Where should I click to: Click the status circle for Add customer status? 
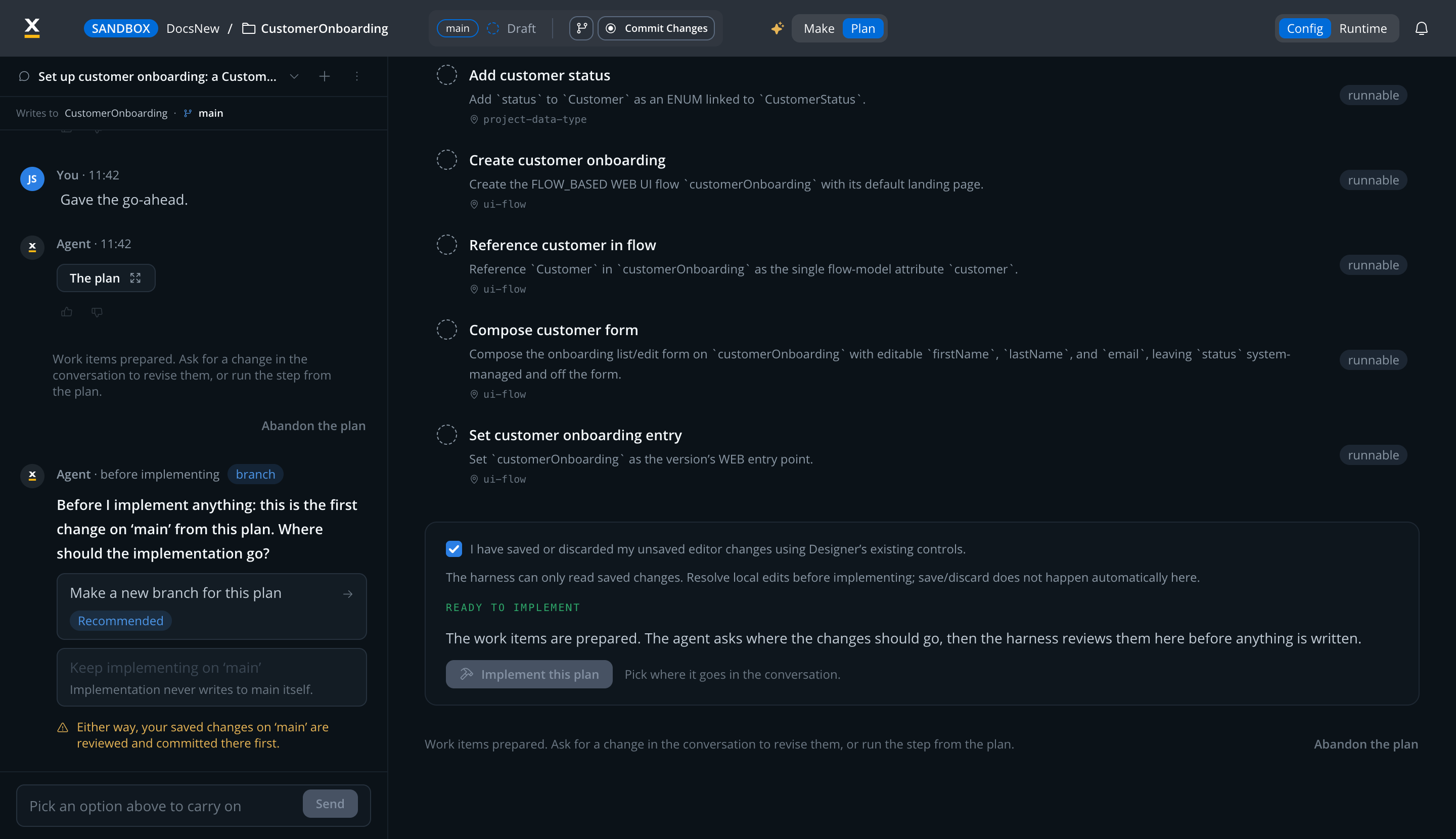(x=447, y=75)
